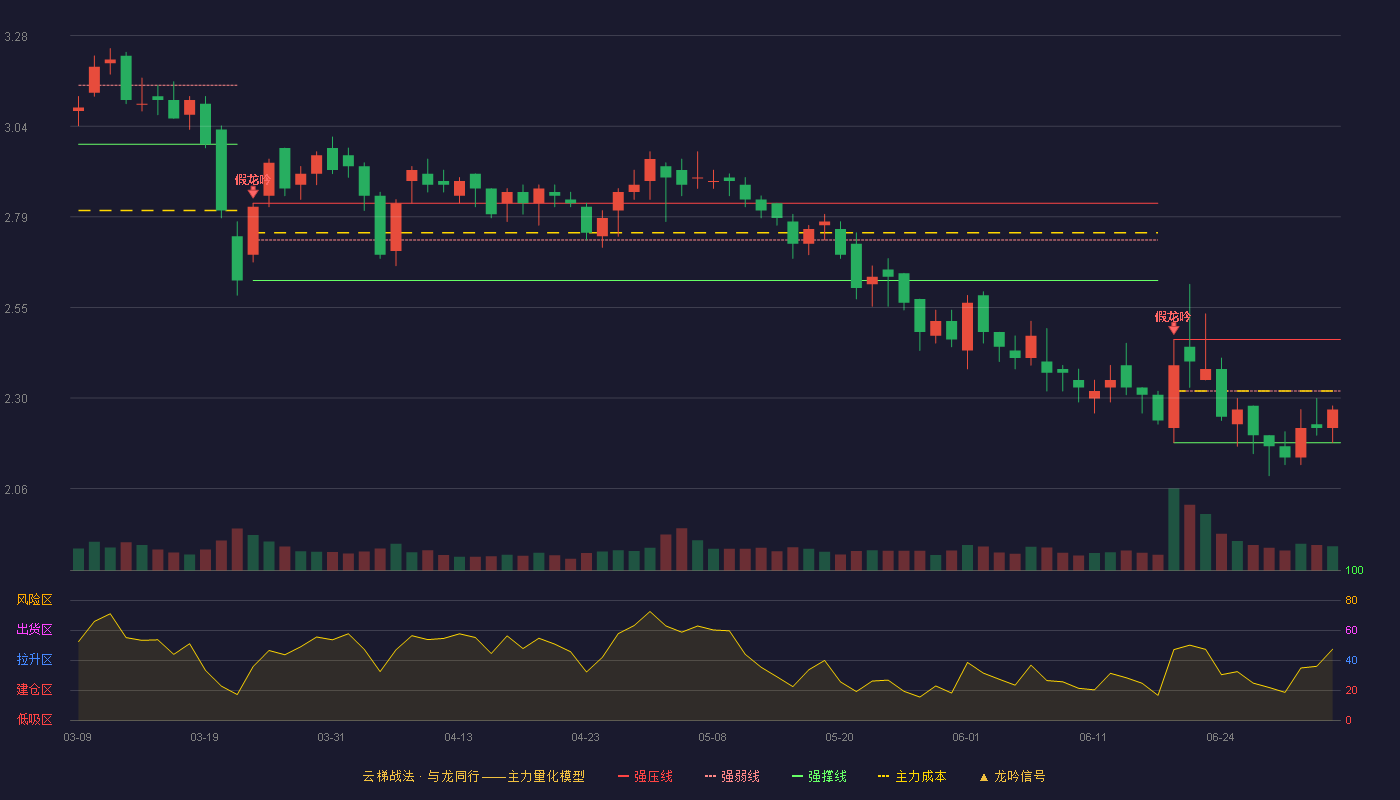Click the second 假龙吟 signal arrow in June
1400x800 pixels.
tap(1173, 328)
